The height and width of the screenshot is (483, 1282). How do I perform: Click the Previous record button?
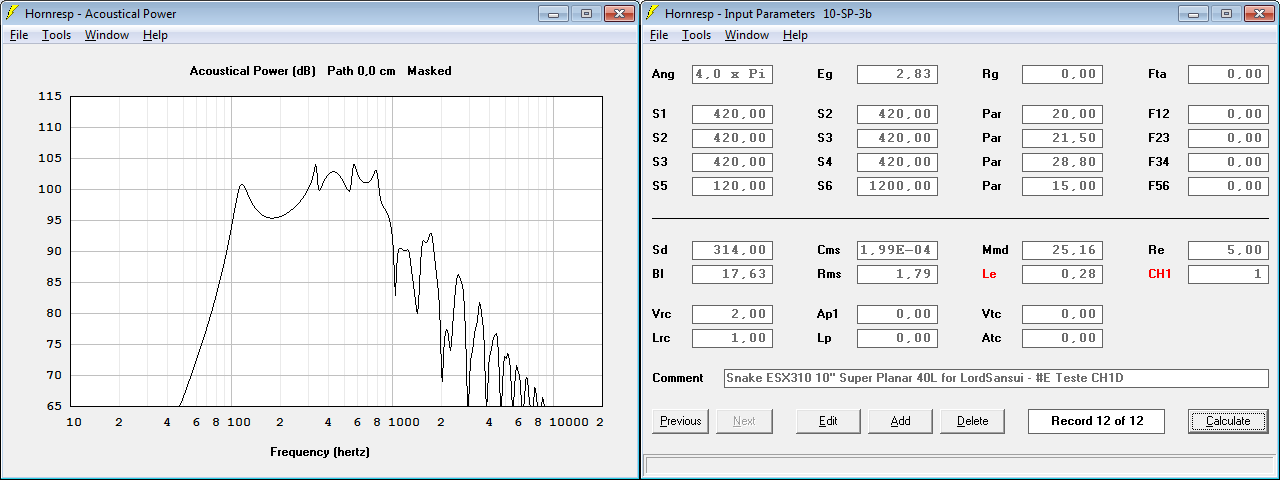[x=680, y=421]
